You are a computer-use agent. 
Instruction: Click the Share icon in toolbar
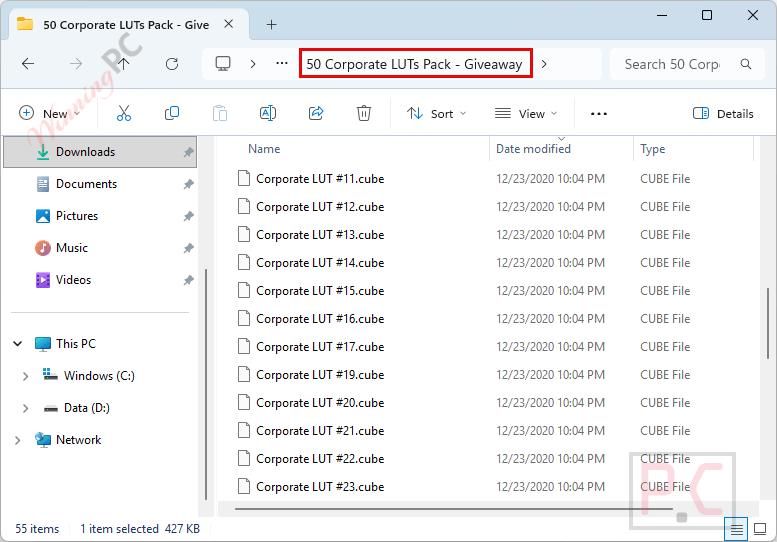316,113
